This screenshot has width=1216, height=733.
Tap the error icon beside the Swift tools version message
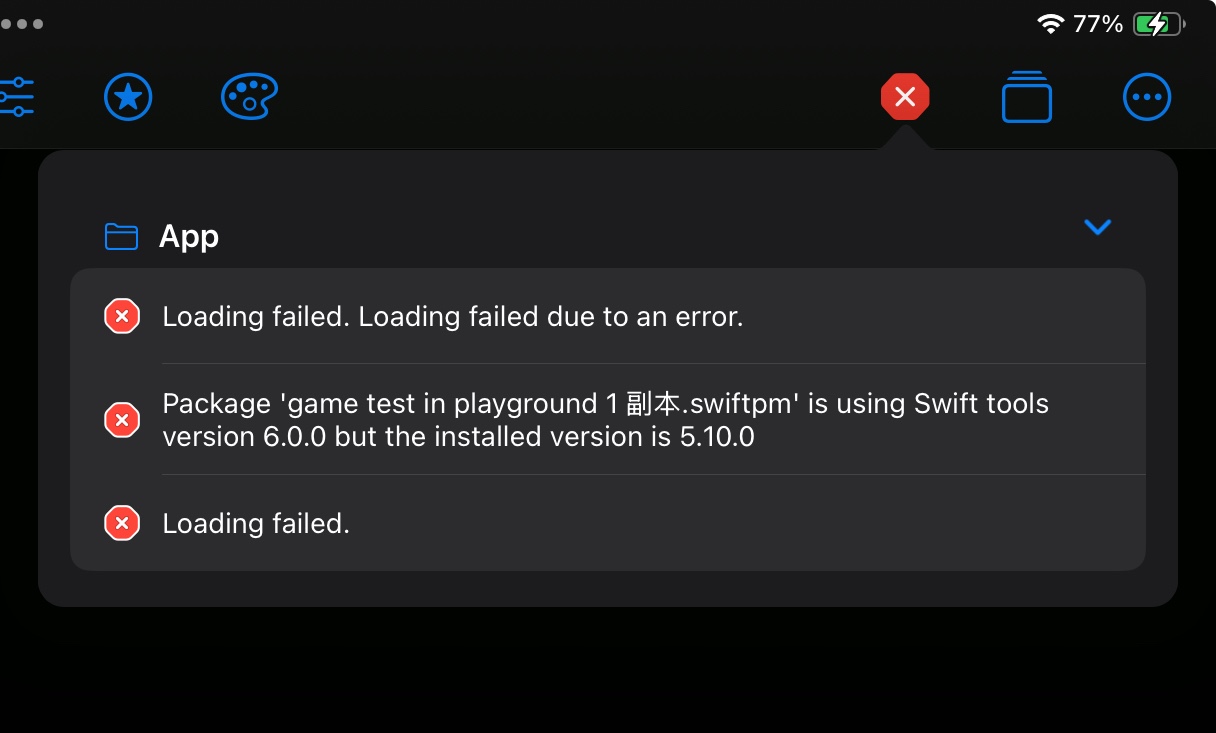(122, 419)
